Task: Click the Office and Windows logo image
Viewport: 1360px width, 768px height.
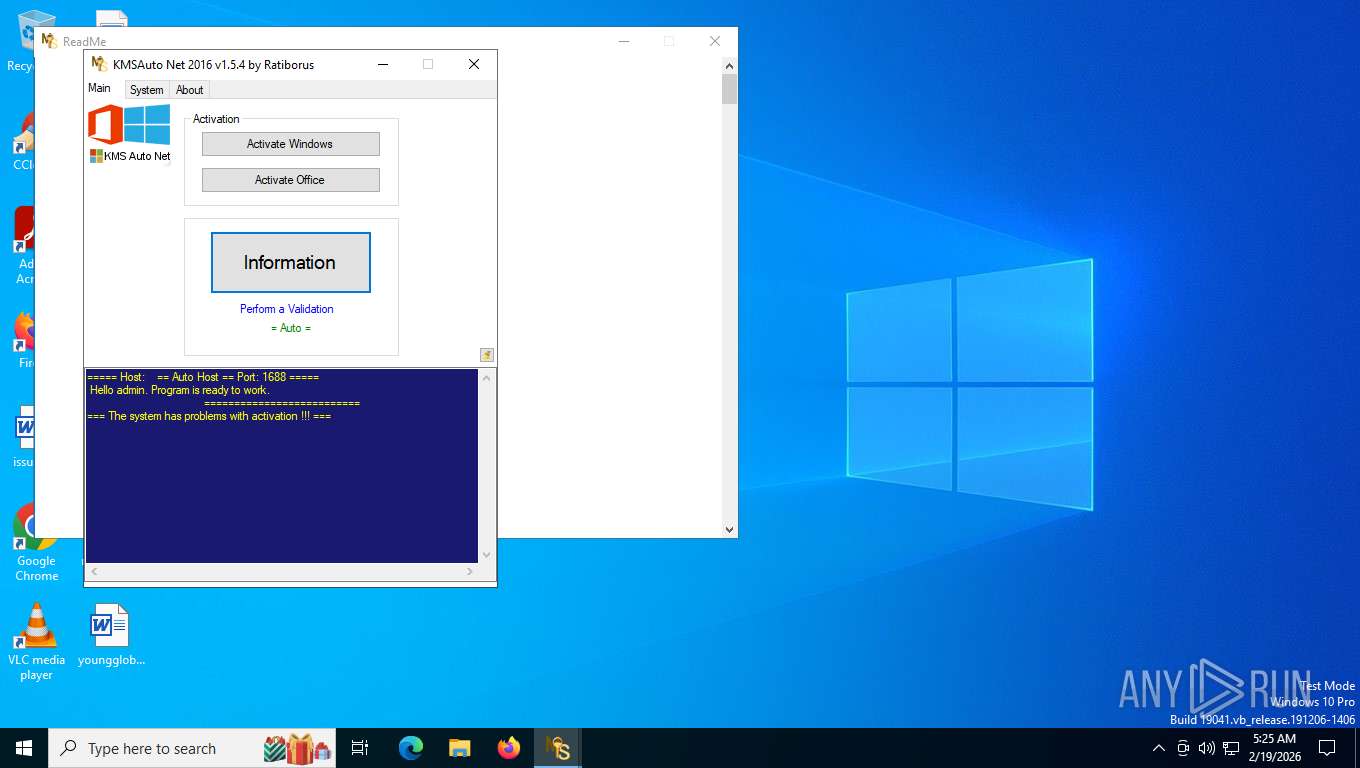Action: [129, 125]
